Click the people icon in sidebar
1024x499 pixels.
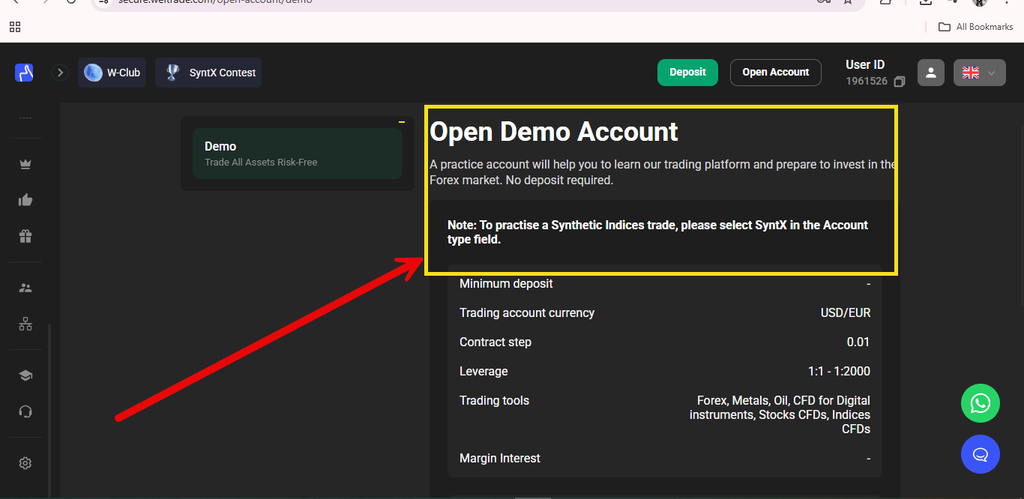[x=25, y=287]
